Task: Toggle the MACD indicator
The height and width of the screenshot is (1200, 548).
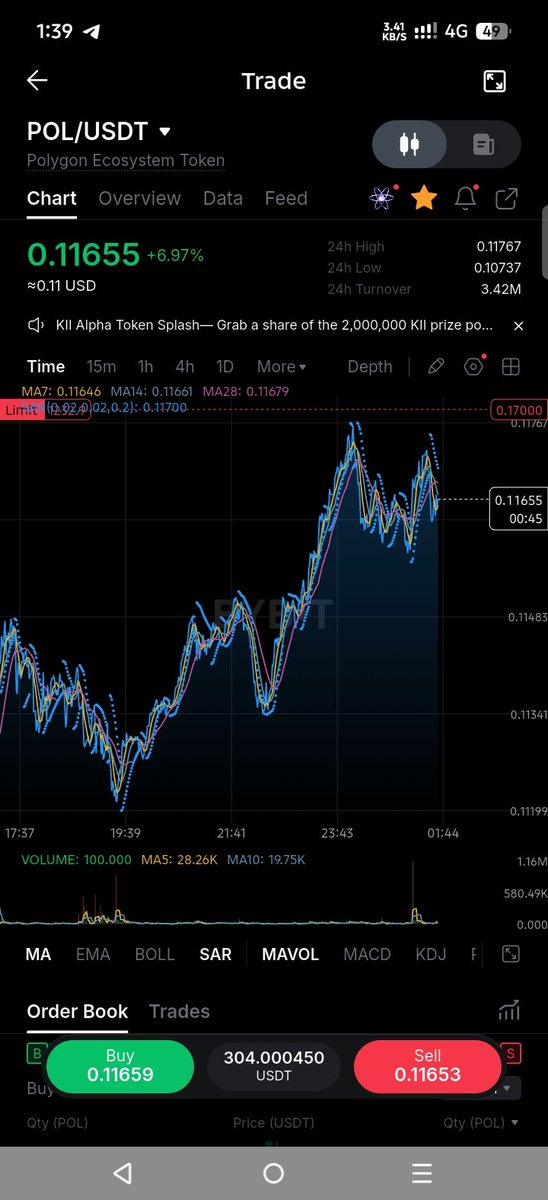Action: tap(367, 954)
